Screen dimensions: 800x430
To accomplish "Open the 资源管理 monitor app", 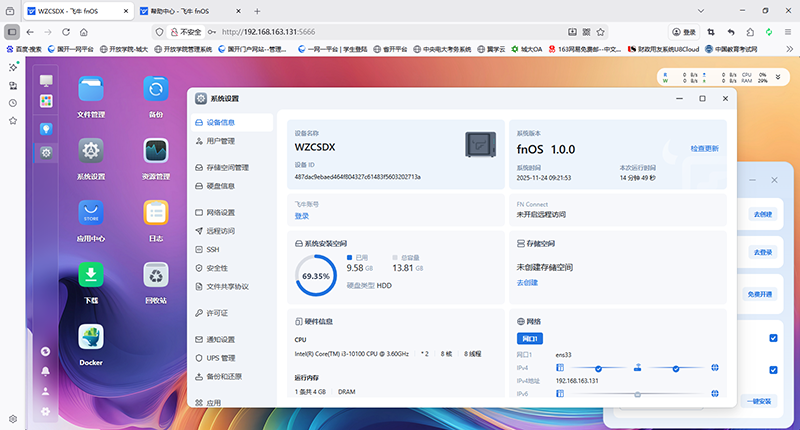I will tap(156, 151).
